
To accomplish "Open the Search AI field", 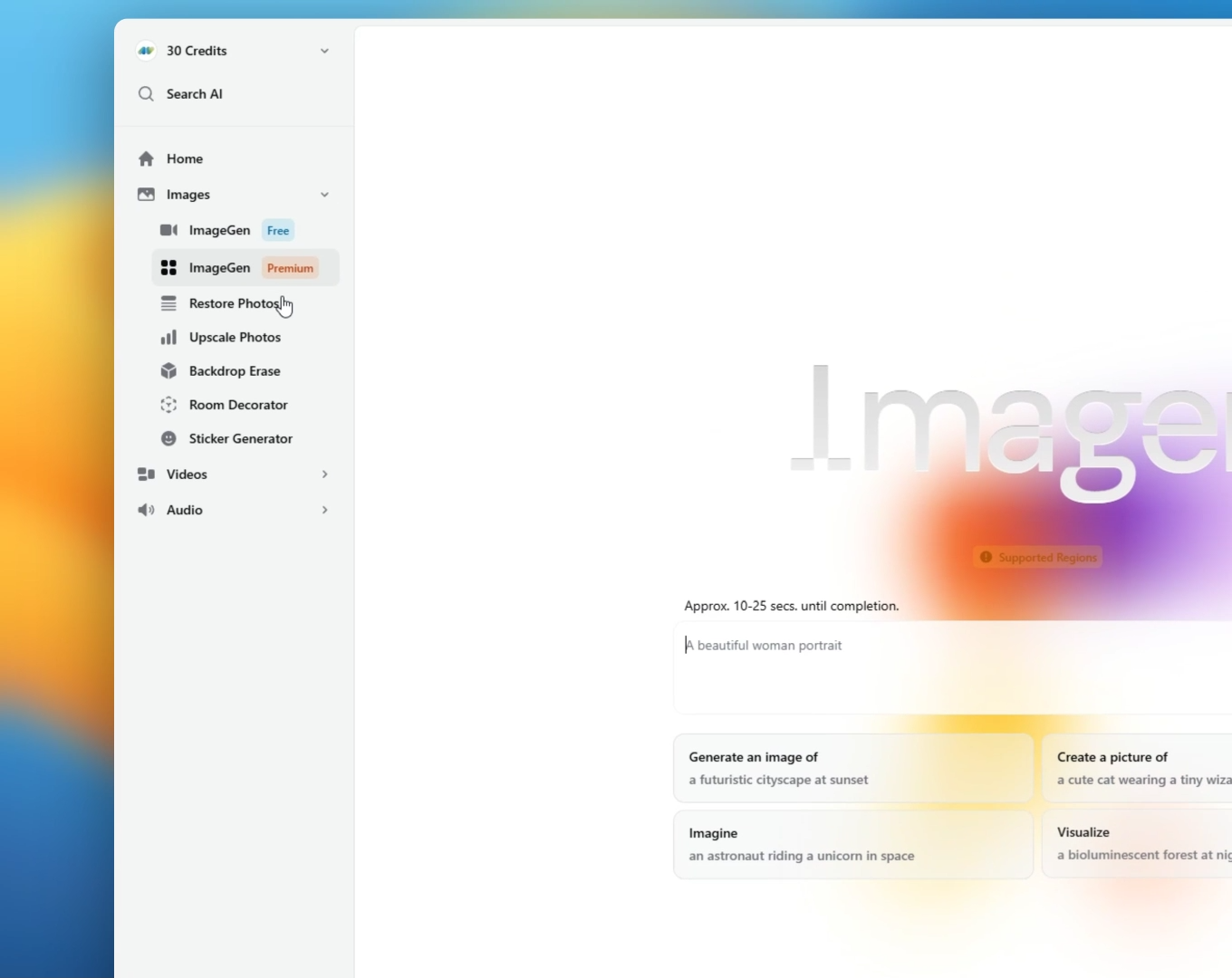I will point(234,94).
